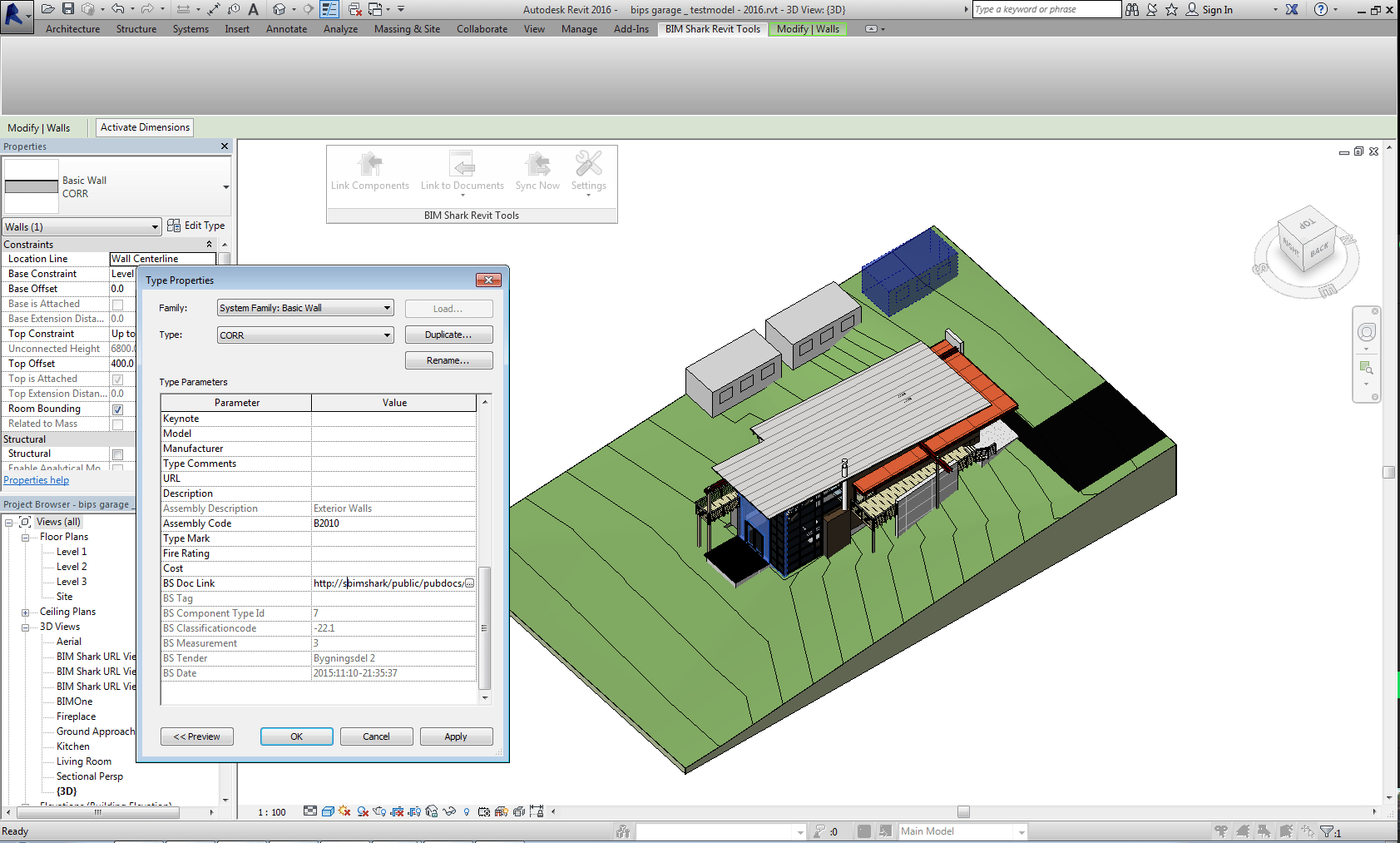Screen dimensions: 1400x843
Task: Open the Type dropdown showing CORR
Action: (305, 335)
